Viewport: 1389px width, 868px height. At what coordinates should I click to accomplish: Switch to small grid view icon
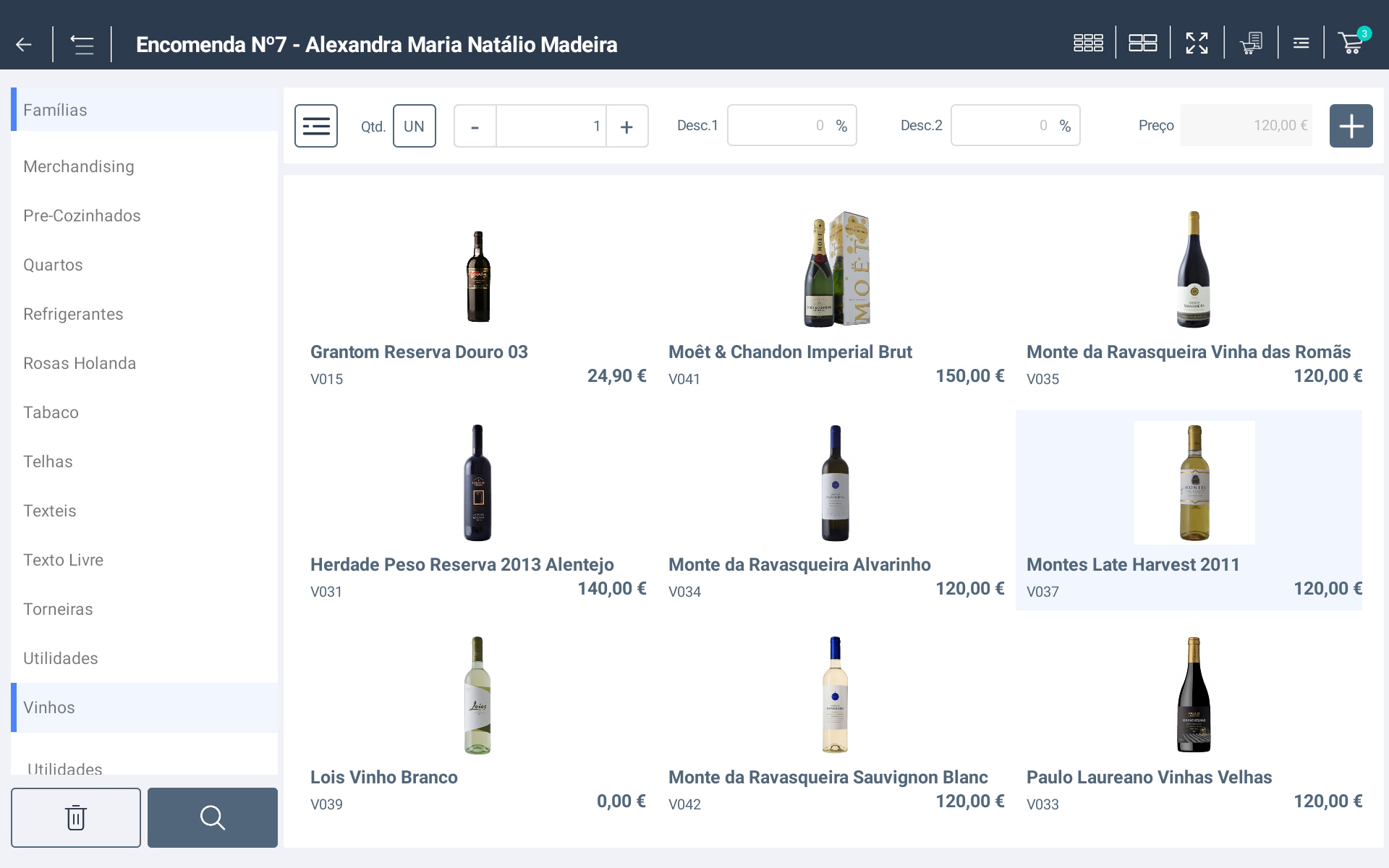(1088, 43)
